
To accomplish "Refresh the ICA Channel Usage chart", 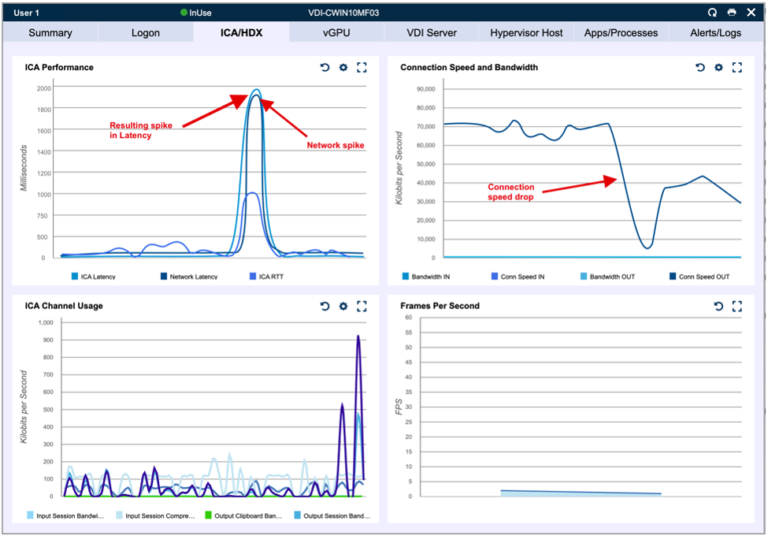I will [325, 306].
